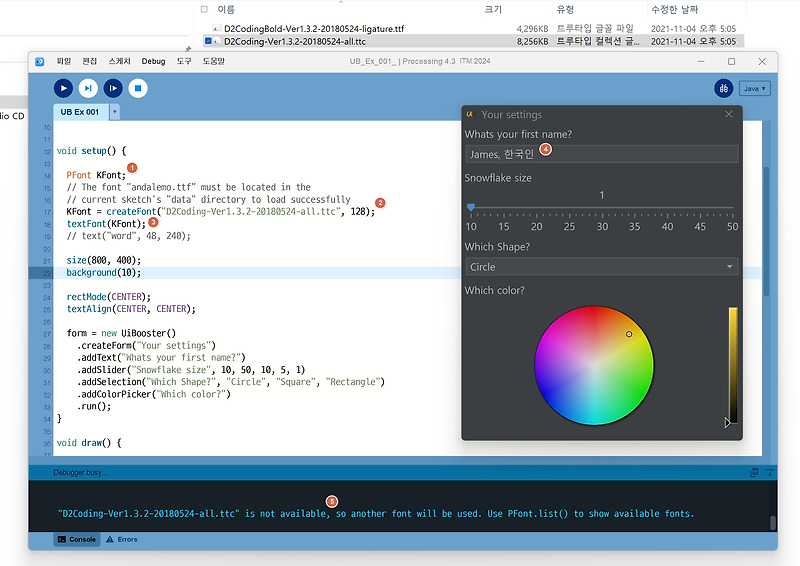Select D2Coding-Ver1.3.2-20180524-all.ttc file in Explorer
The width and height of the screenshot is (800, 566).
coord(294,41)
